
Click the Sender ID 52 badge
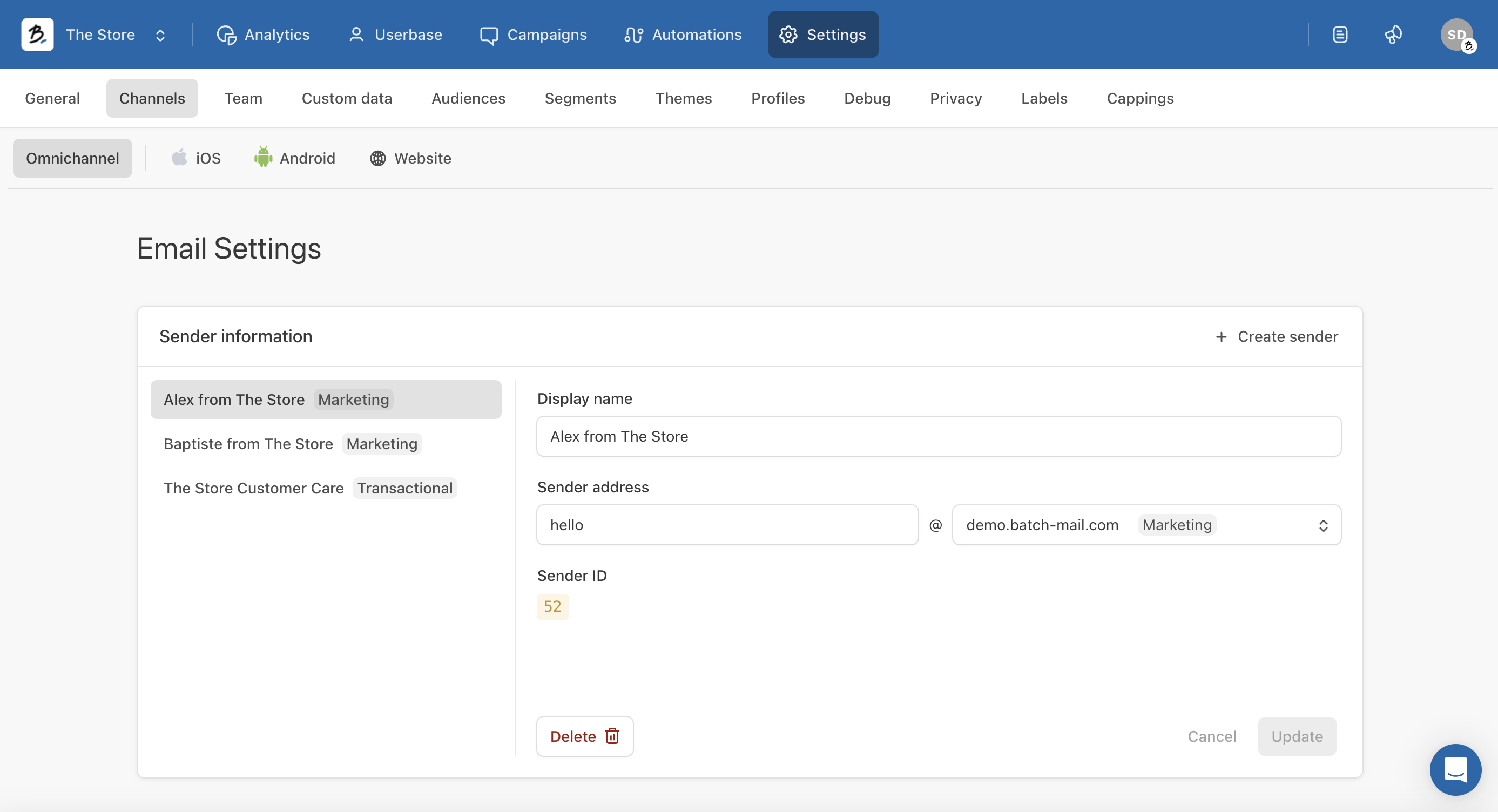(x=552, y=606)
